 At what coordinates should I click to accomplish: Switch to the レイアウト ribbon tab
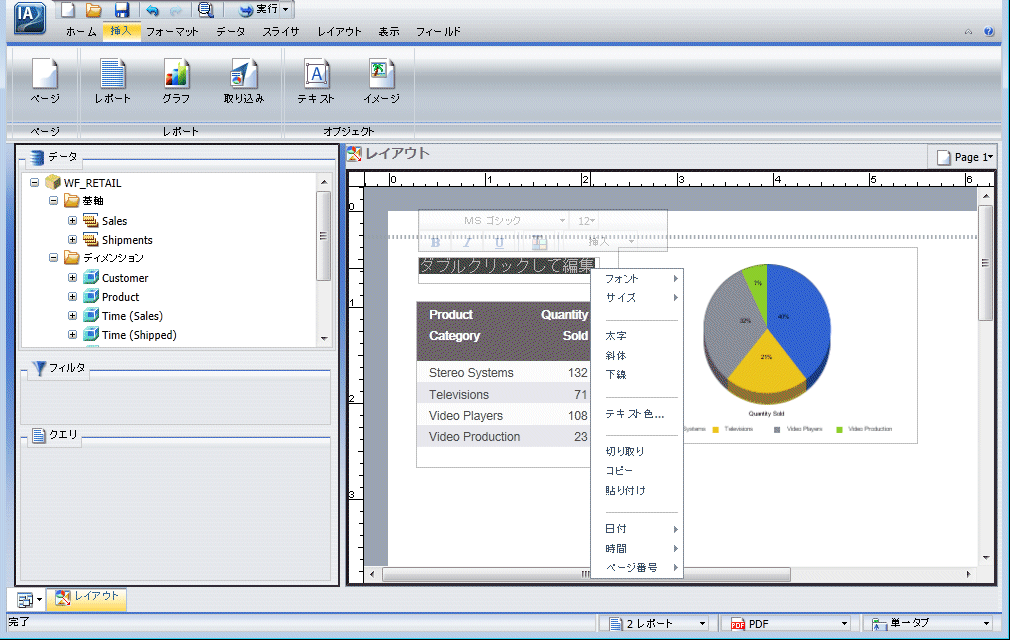pos(339,32)
